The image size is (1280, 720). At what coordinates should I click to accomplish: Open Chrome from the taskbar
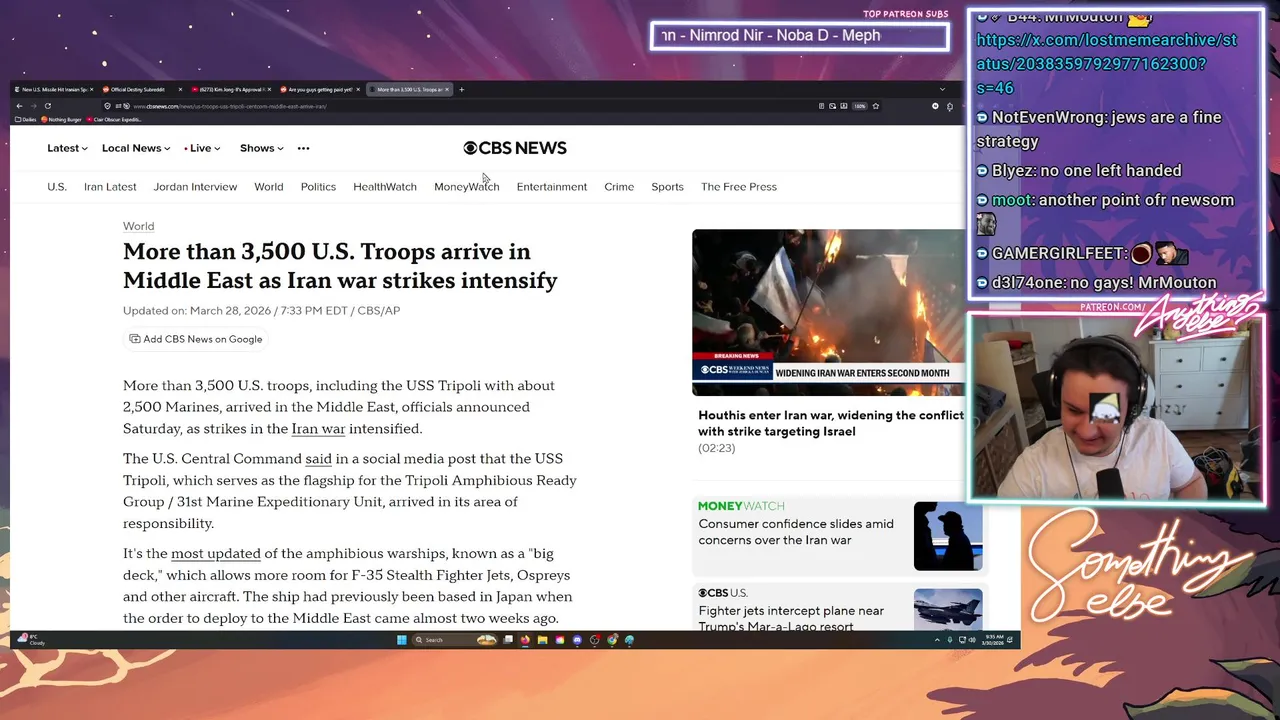tap(612, 640)
